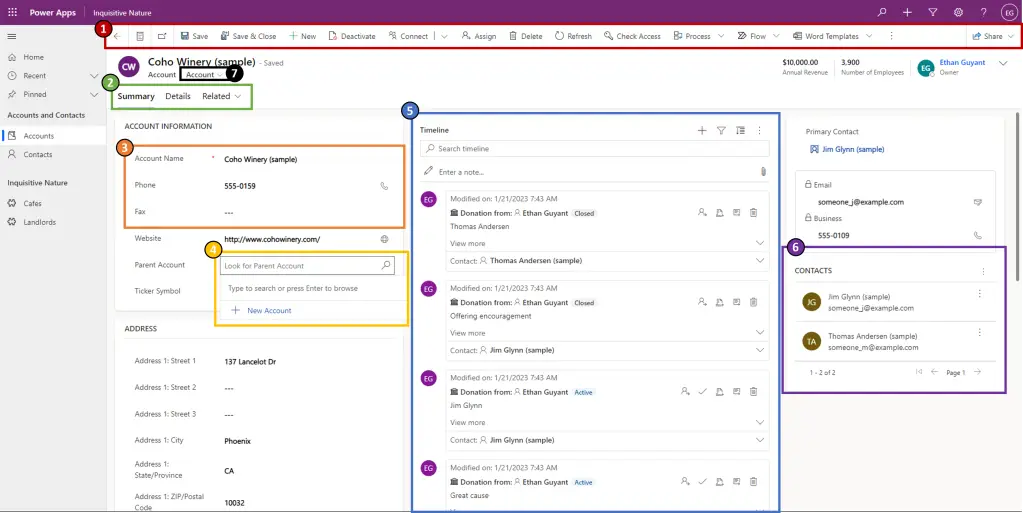Delete the Thomas Andersen donation timeline entry

(754, 212)
